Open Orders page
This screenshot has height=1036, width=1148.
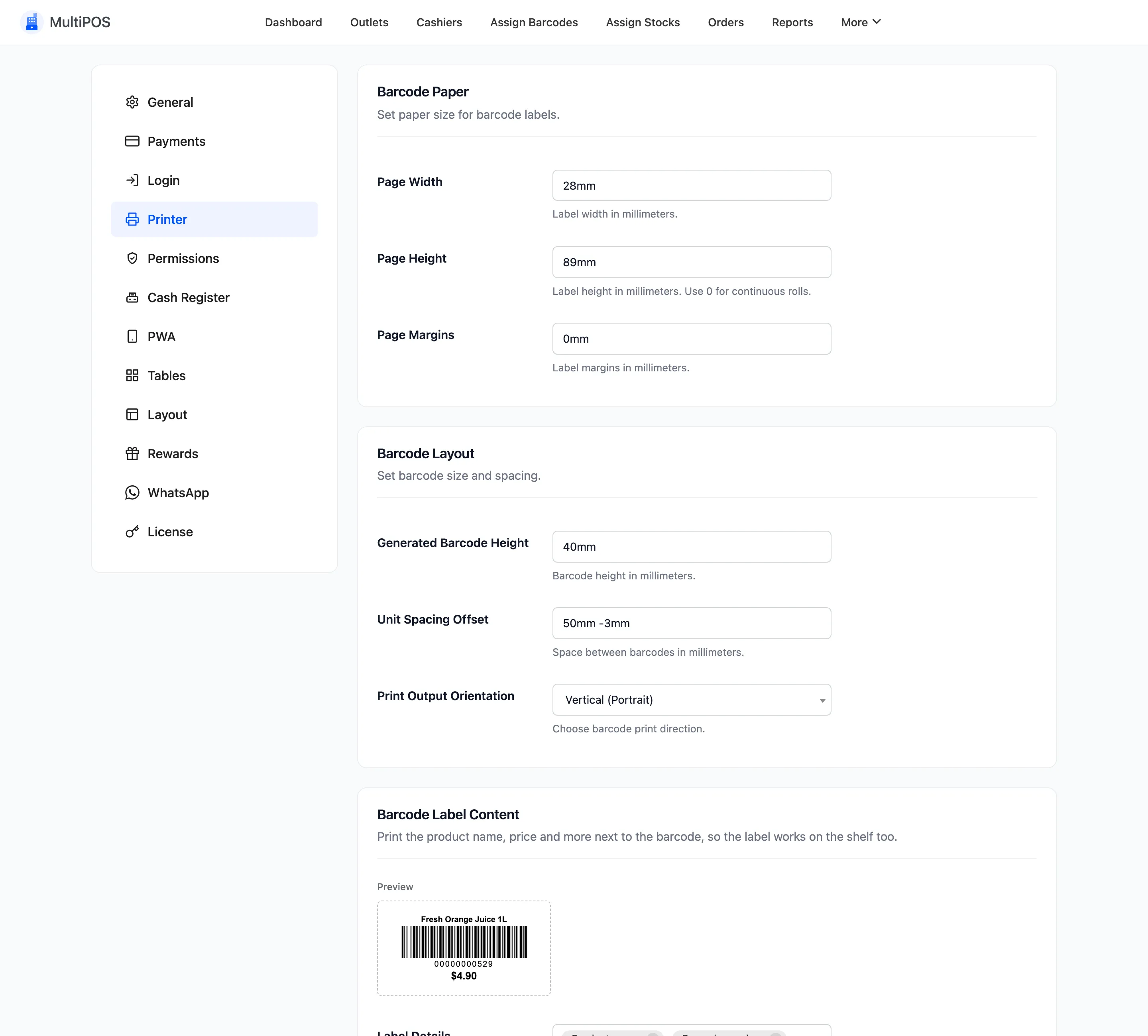point(725,22)
